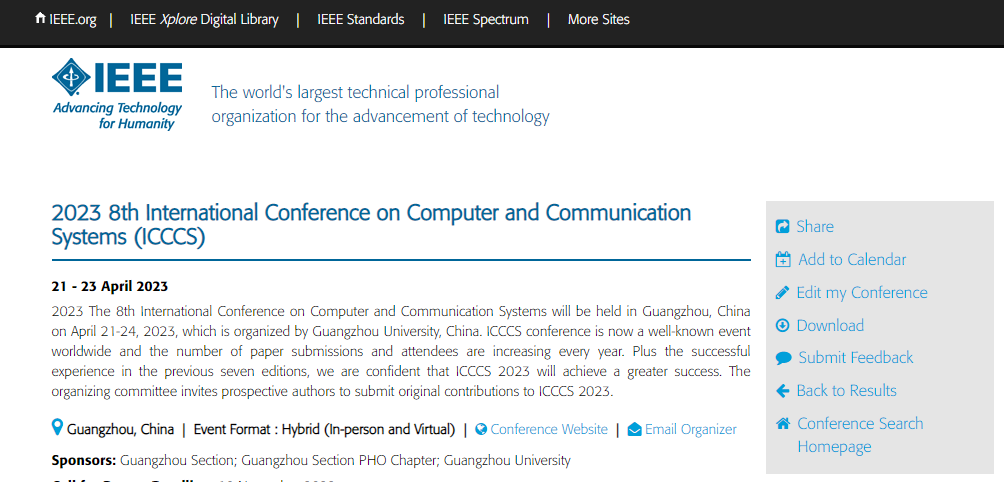
Task: Open IEEE Spectrum from top bar
Action: pyautogui.click(x=486, y=20)
